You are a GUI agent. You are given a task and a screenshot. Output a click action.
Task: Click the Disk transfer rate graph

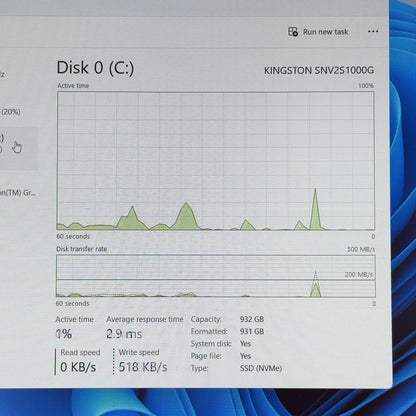[x=216, y=276]
